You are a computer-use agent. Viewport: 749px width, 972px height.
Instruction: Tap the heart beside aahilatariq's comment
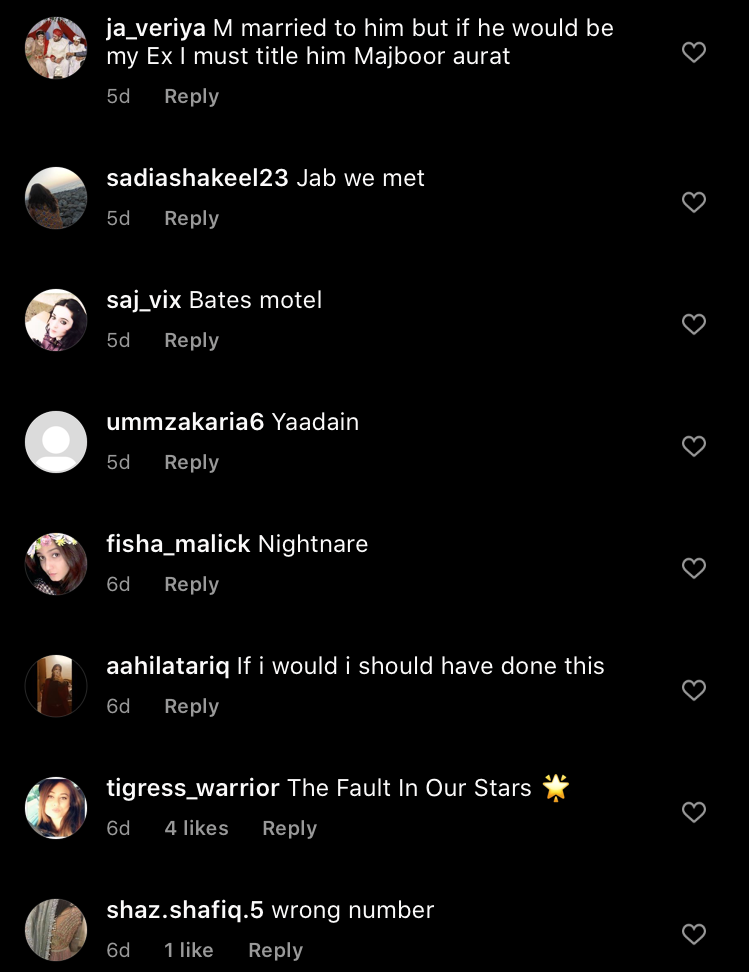click(694, 690)
